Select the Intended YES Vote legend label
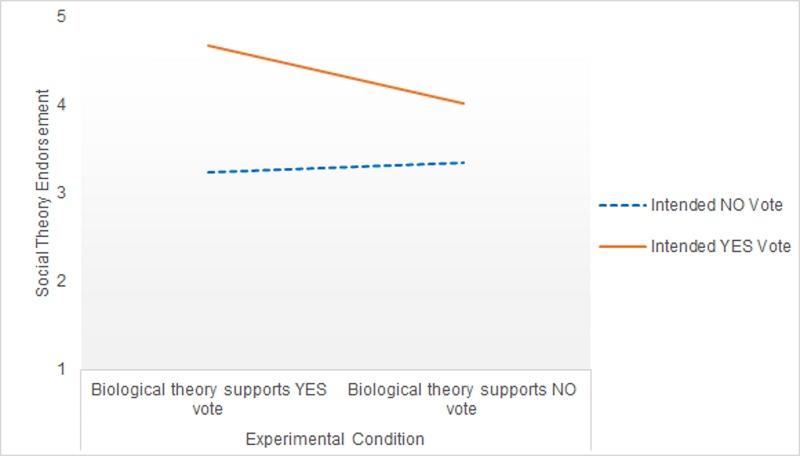Viewport: 800px width, 456px height. pyautogui.click(x=720, y=246)
